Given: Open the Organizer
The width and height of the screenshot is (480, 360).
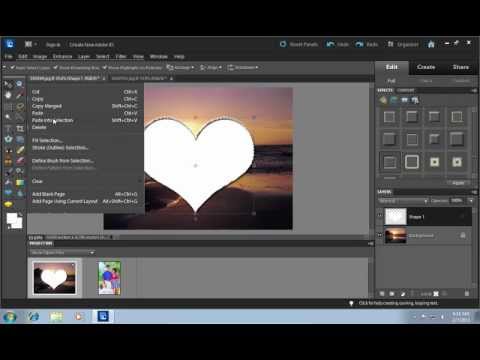Looking at the screenshot, I should pyautogui.click(x=402, y=44).
